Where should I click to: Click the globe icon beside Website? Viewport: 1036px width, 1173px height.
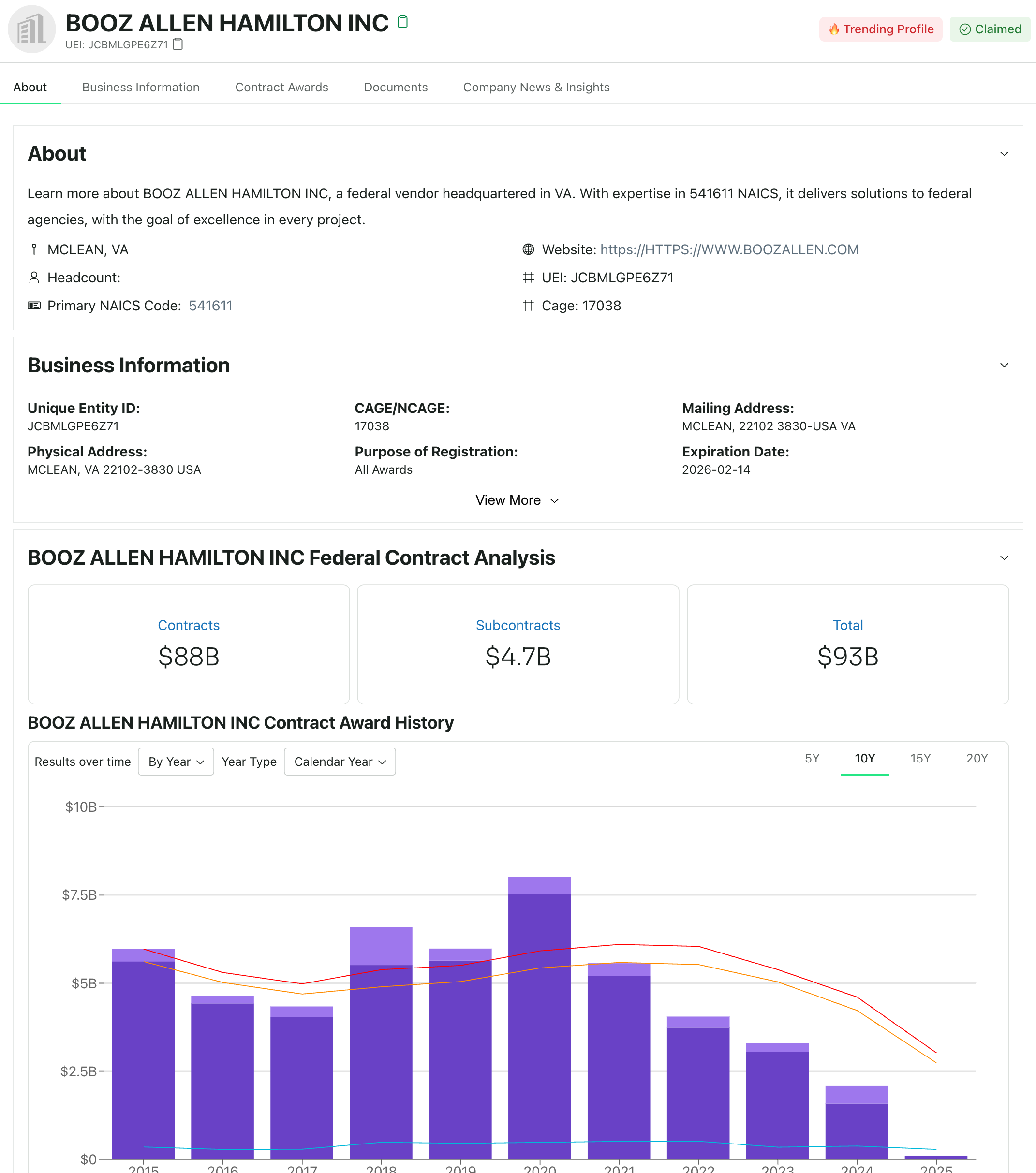pos(528,249)
